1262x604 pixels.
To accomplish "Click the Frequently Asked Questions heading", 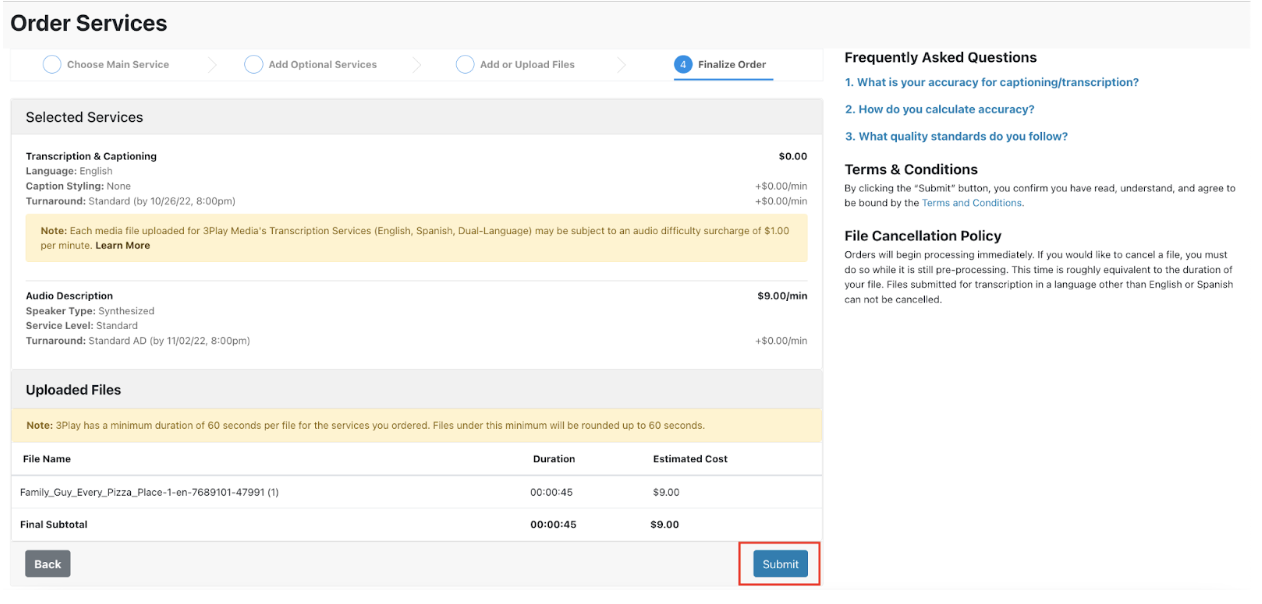I will tap(941, 58).
